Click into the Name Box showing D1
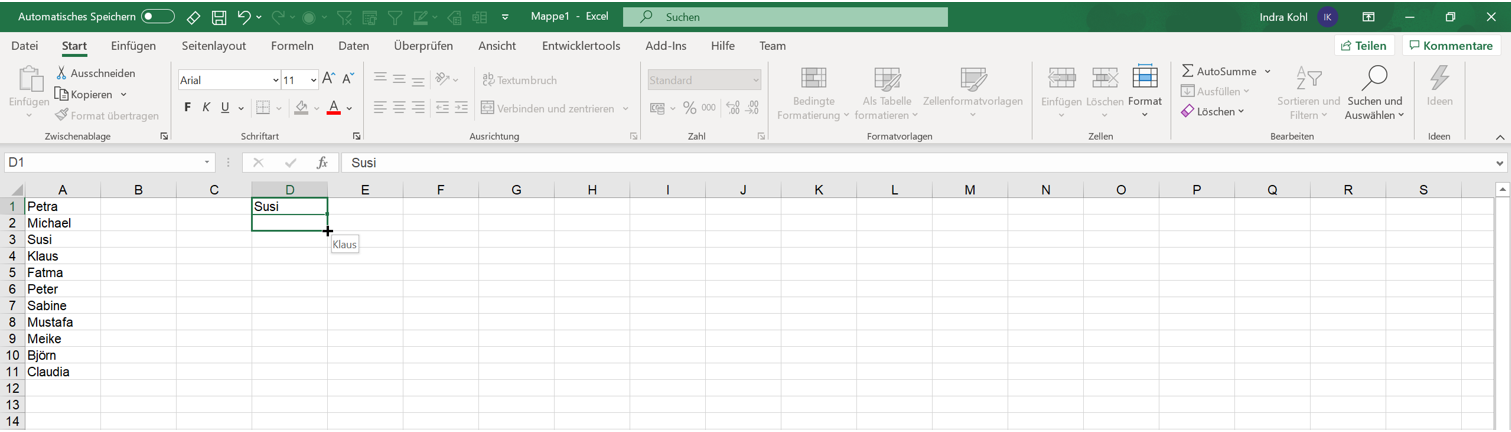 click(102, 162)
